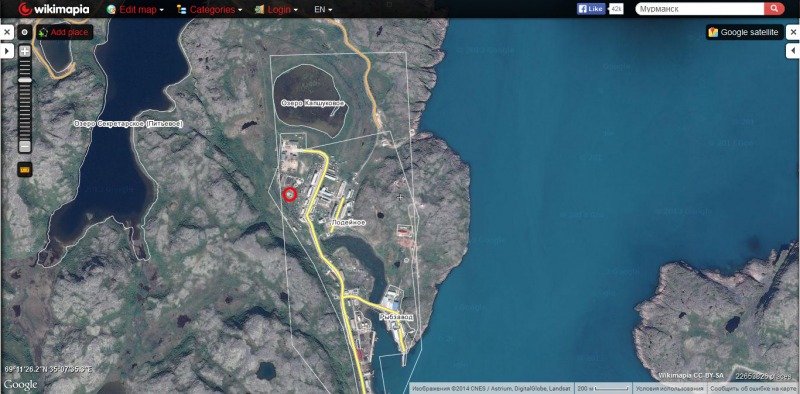The width and height of the screenshot is (800, 394).
Task: Click the Add place button
Action: [x=64, y=32]
